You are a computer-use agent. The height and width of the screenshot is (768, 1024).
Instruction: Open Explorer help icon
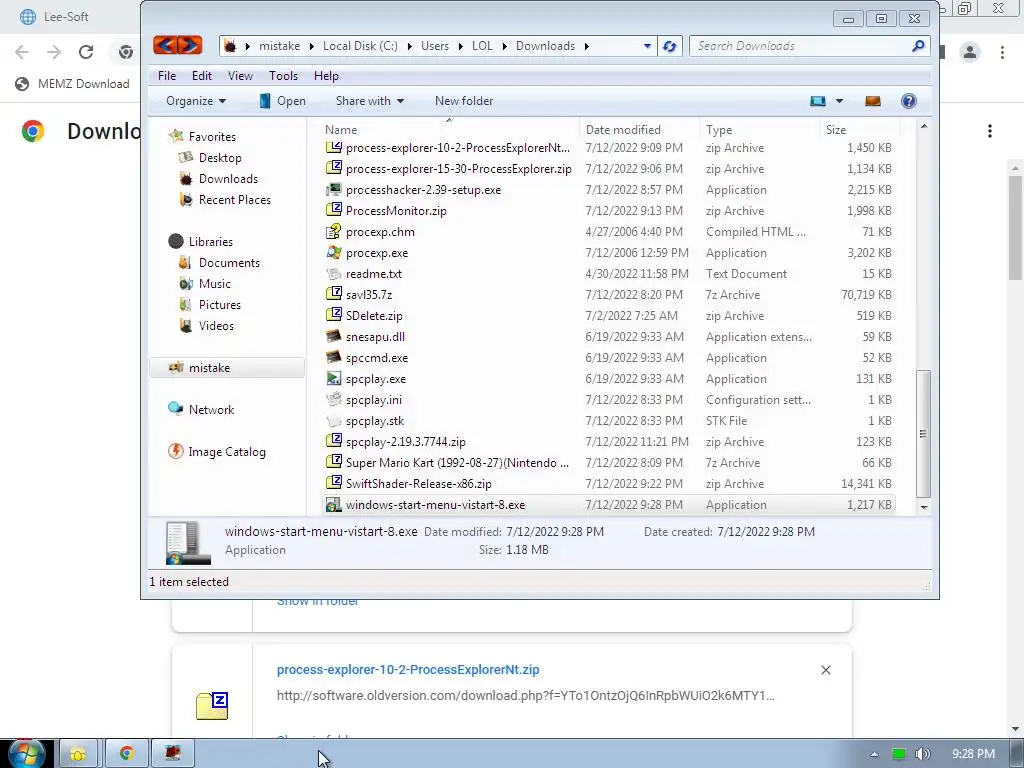(908, 101)
